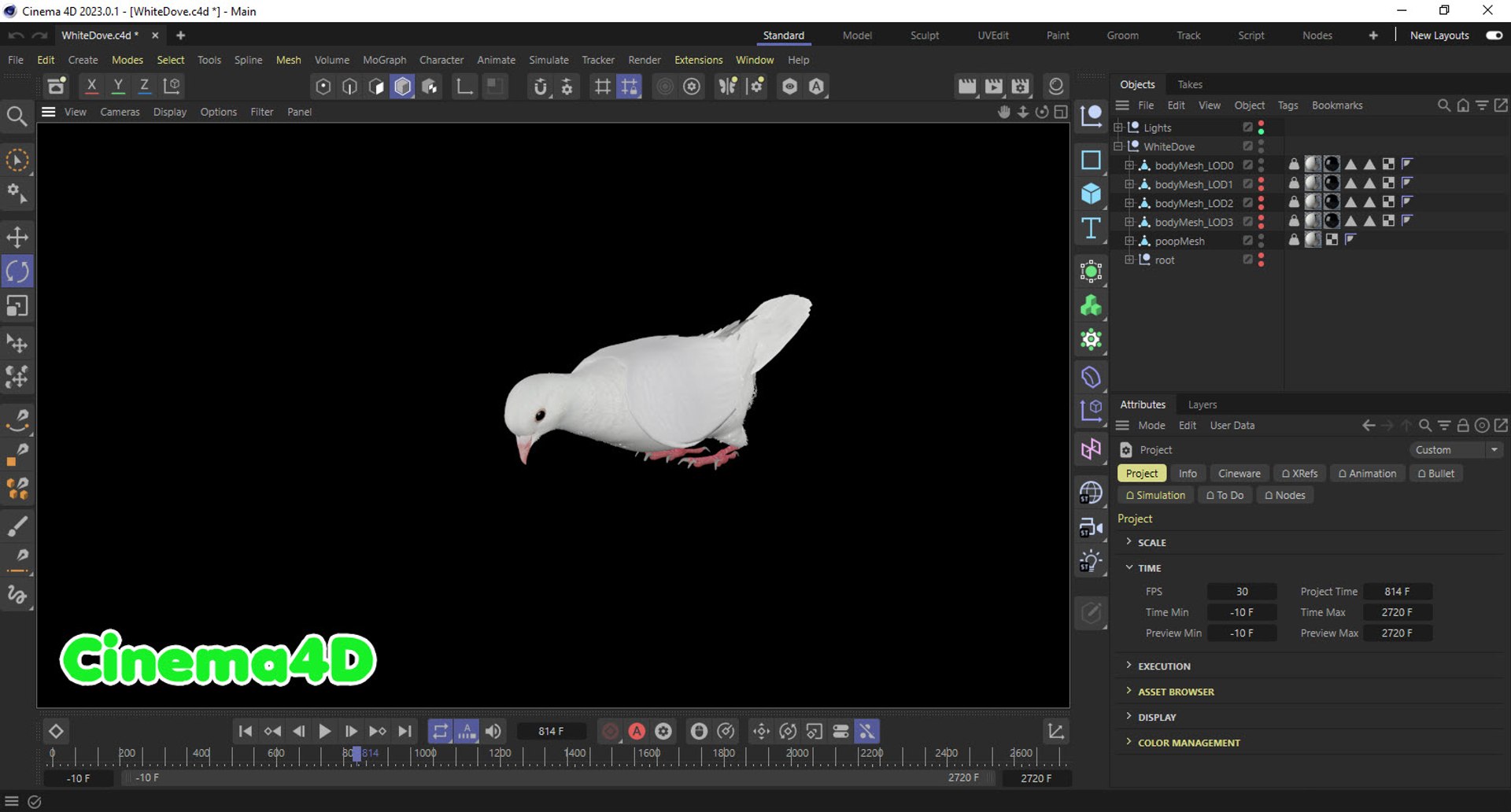Jump to start of animation

click(x=246, y=731)
